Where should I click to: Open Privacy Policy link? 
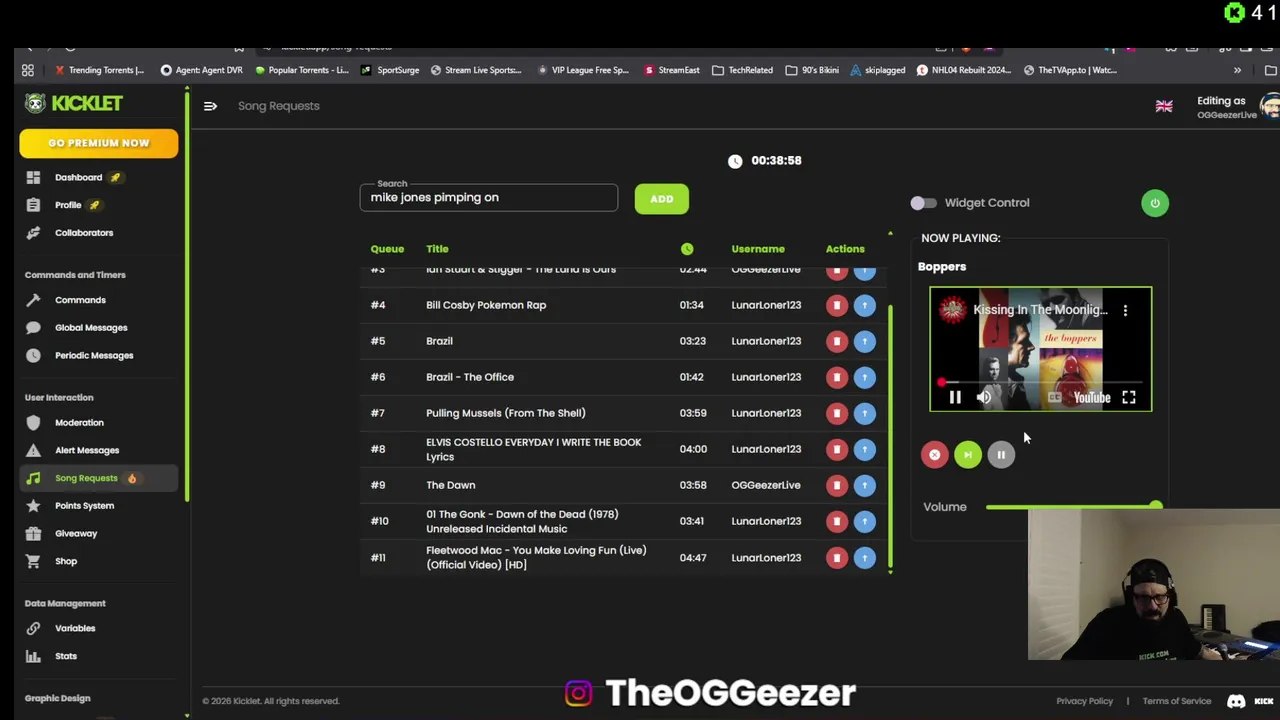coord(1084,701)
